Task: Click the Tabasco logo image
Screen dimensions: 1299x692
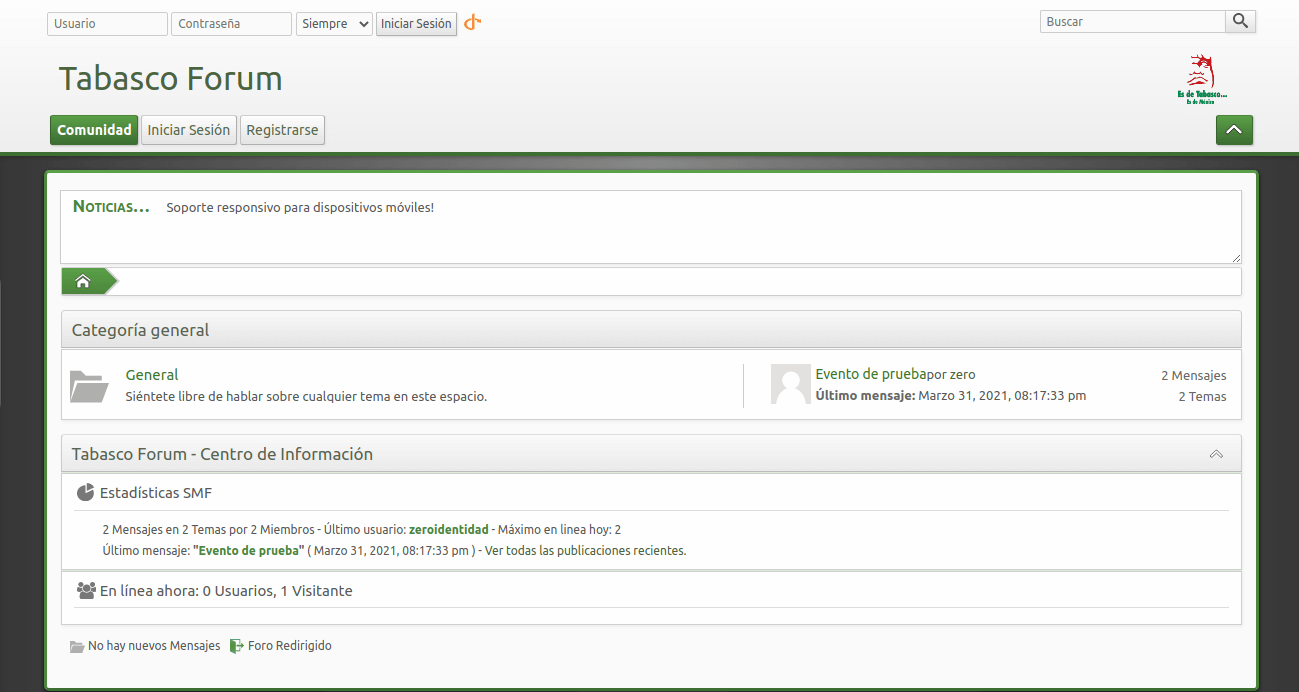Action: point(1201,79)
